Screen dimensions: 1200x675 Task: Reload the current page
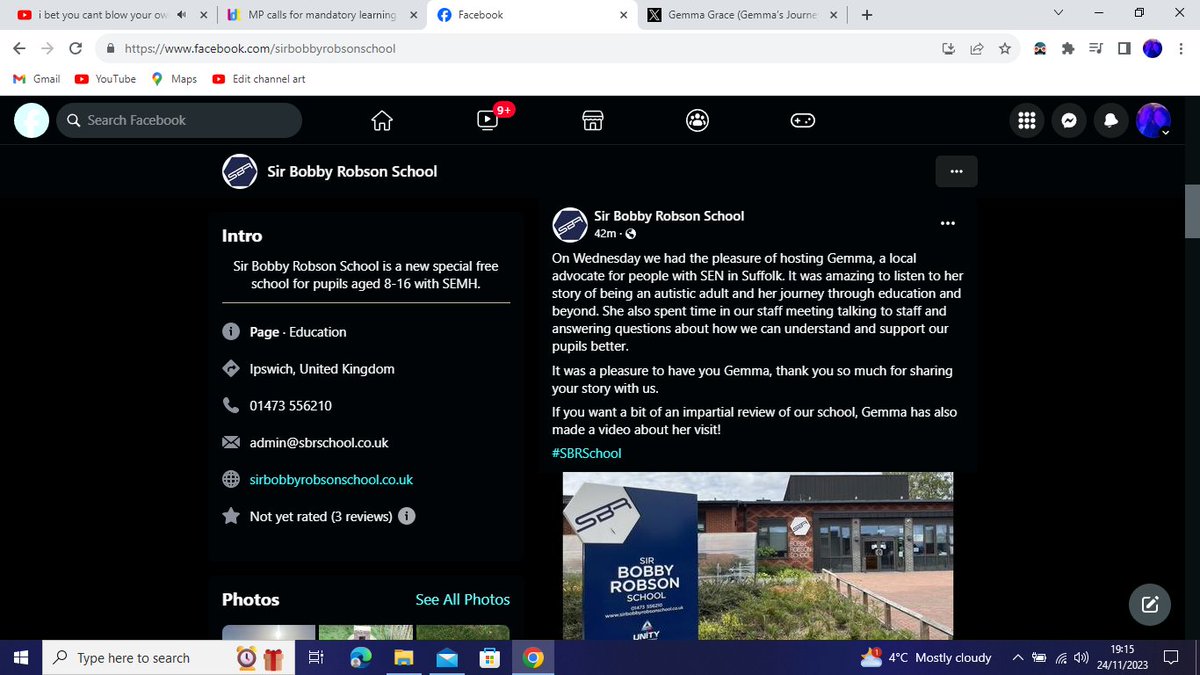coord(76,48)
